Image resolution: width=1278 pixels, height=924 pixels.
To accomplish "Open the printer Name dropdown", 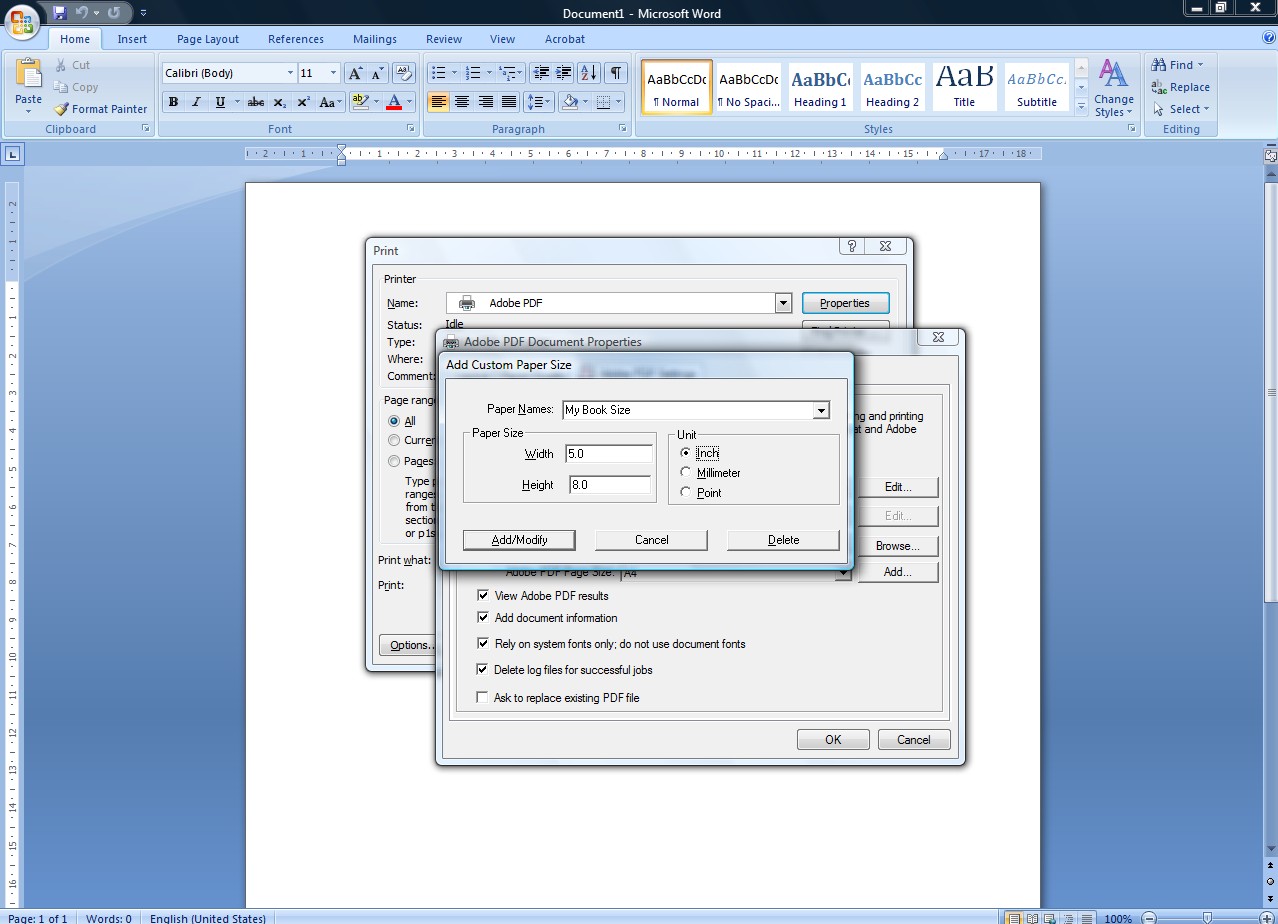I will pos(784,302).
